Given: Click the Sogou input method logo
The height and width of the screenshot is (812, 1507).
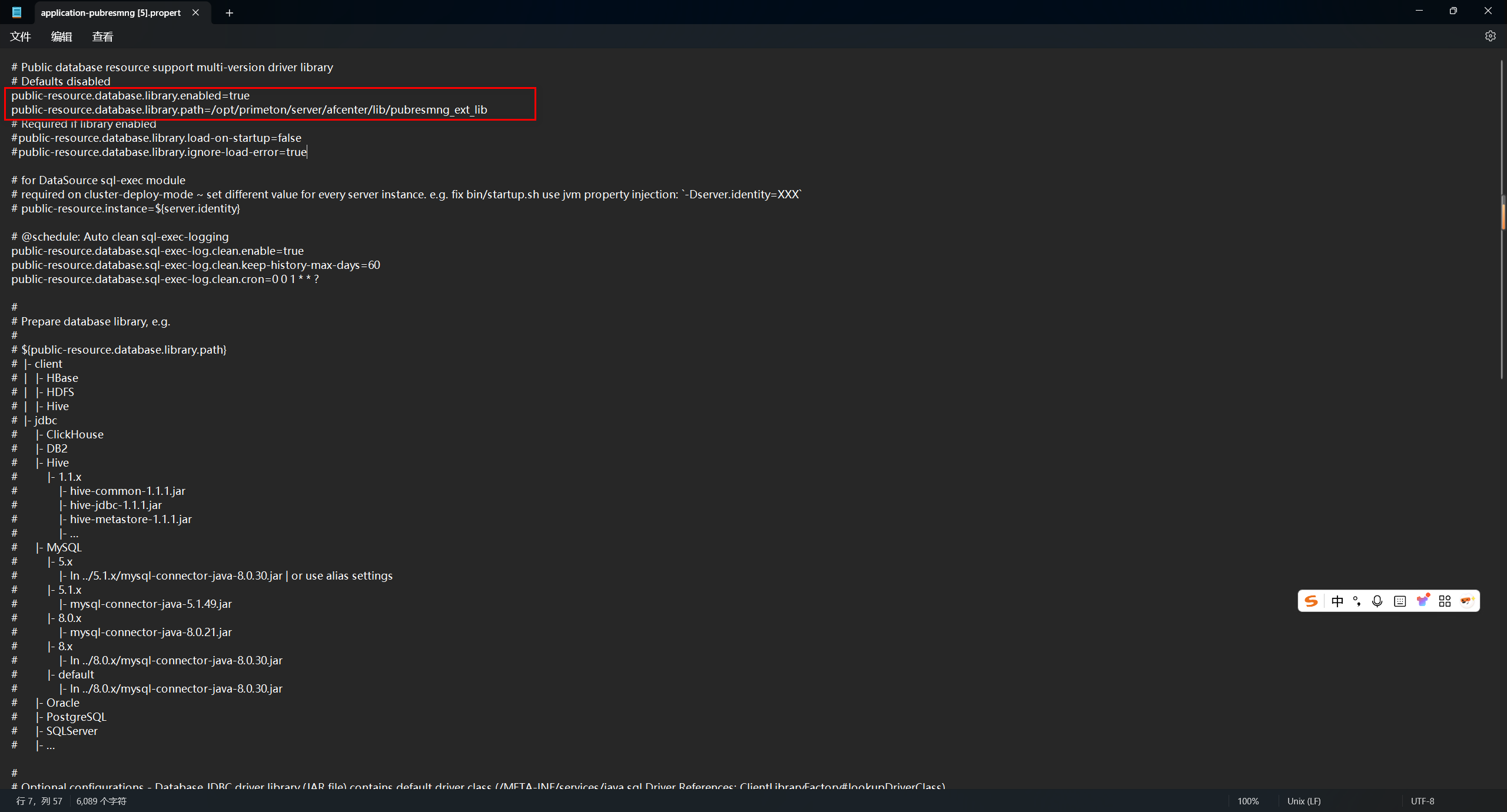Looking at the screenshot, I should [1311, 601].
